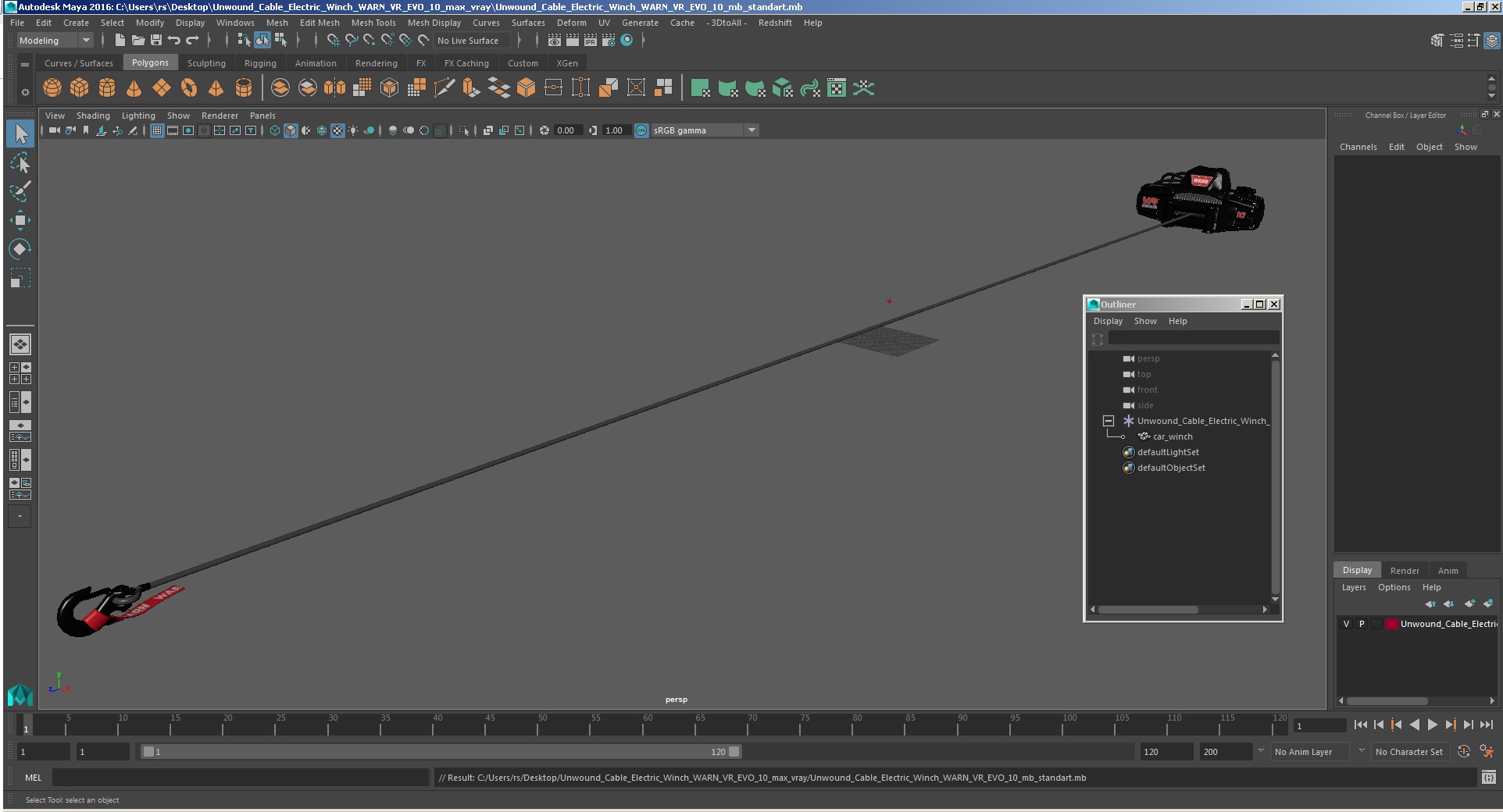Create a polygon pipe from the shelf

[x=244, y=88]
